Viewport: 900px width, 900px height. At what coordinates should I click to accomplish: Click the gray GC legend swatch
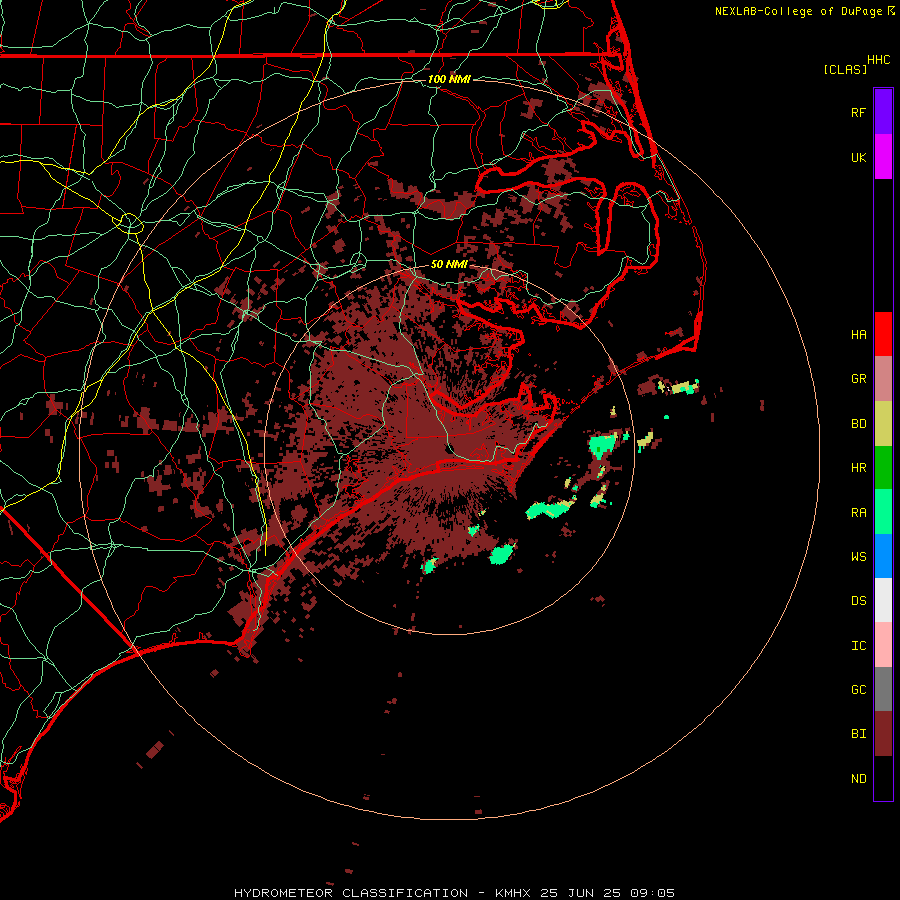[883, 689]
